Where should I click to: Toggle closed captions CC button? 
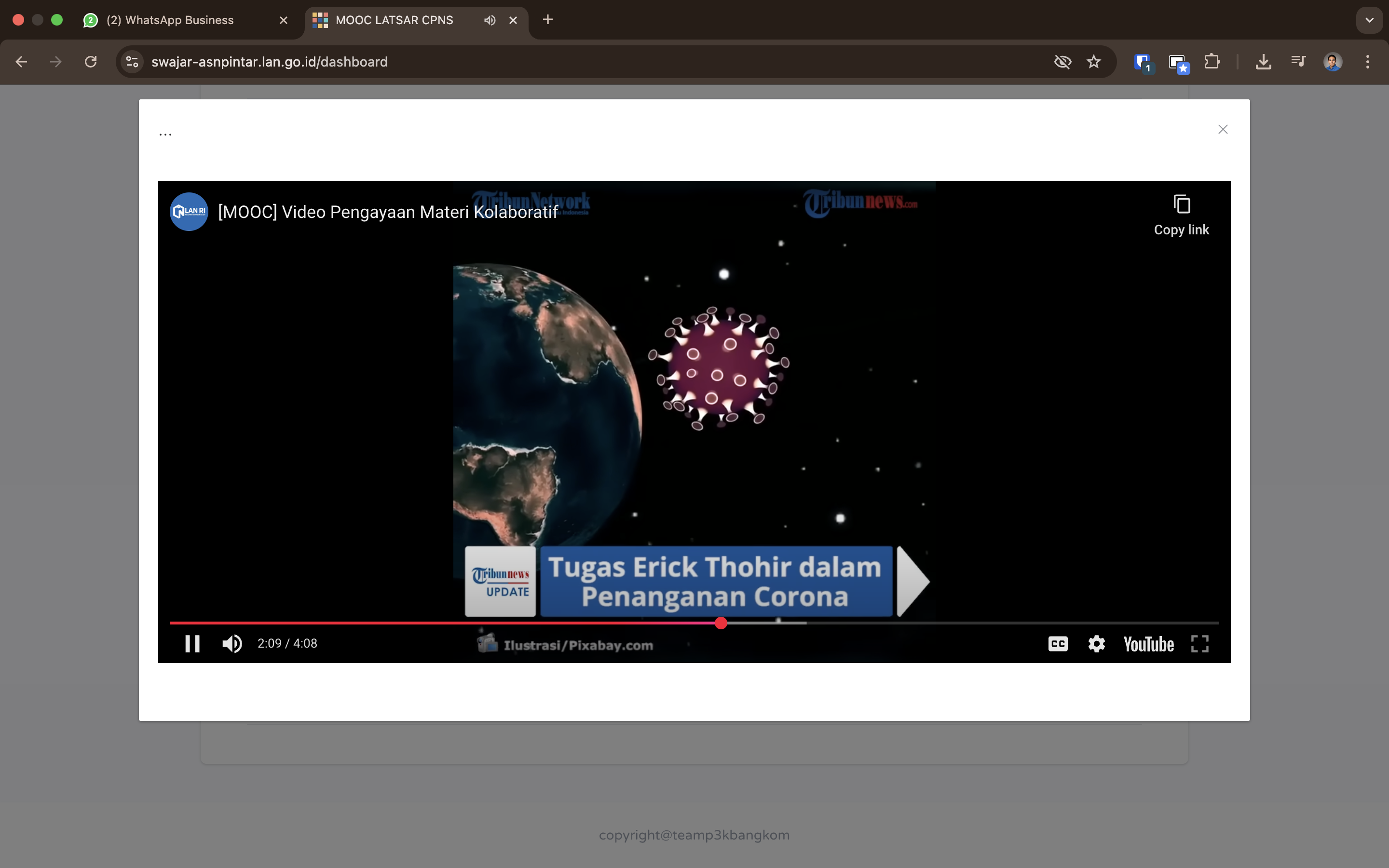coord(1057,644)
